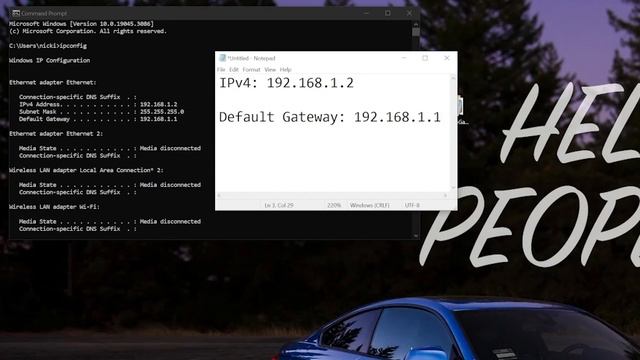The height and width of the screenshot is (360, 640).
Task: Click 'Wireless LAN adapter Wi-Fi:' line
Action: [x=54, y=207]
